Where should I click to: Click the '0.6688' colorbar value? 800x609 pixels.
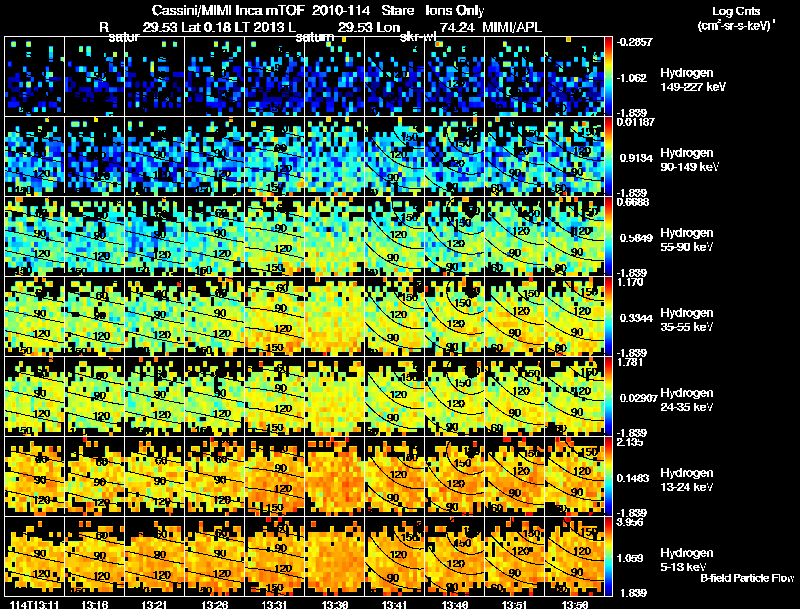[x=633, y=202]
